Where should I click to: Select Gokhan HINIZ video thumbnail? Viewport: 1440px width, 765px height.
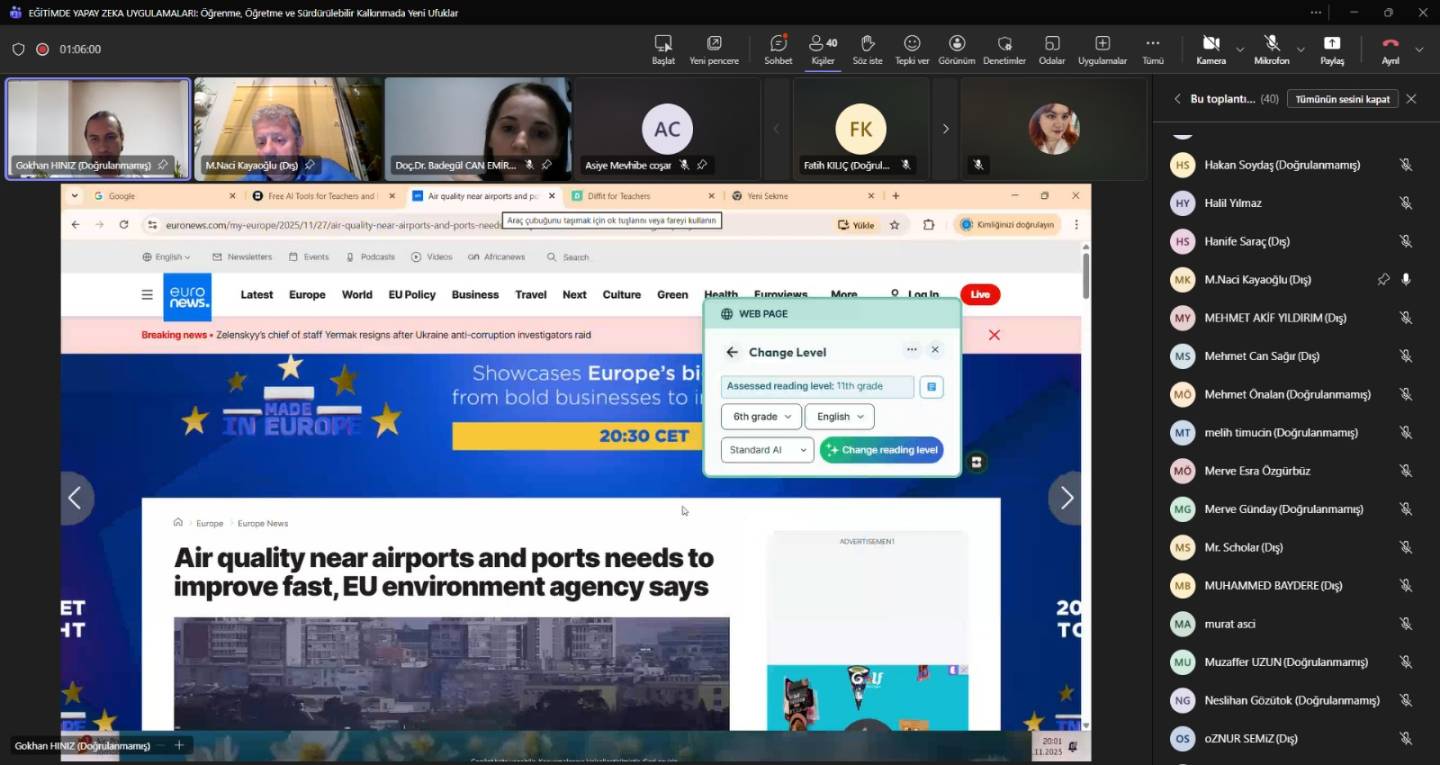[98, 129]
